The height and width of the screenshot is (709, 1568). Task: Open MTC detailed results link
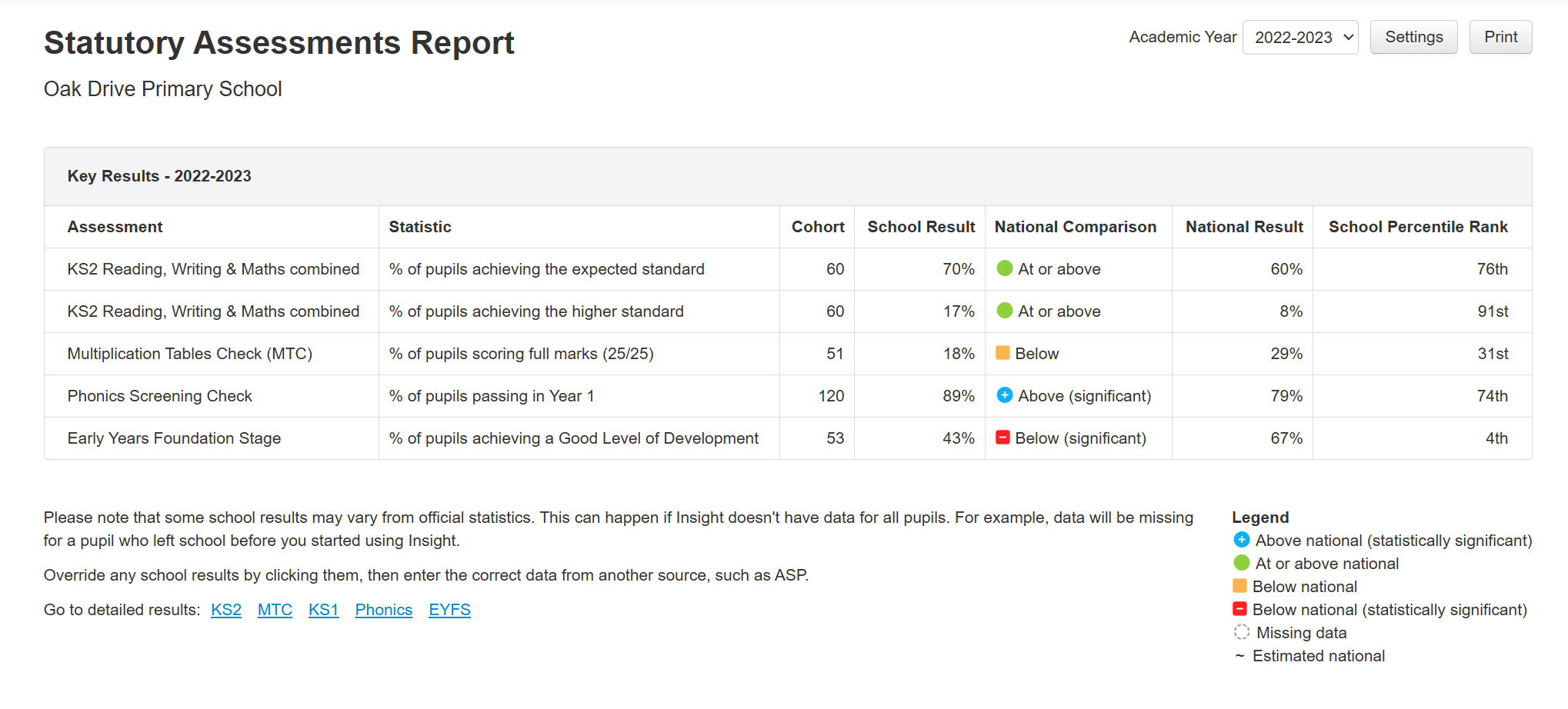[275, 610]
